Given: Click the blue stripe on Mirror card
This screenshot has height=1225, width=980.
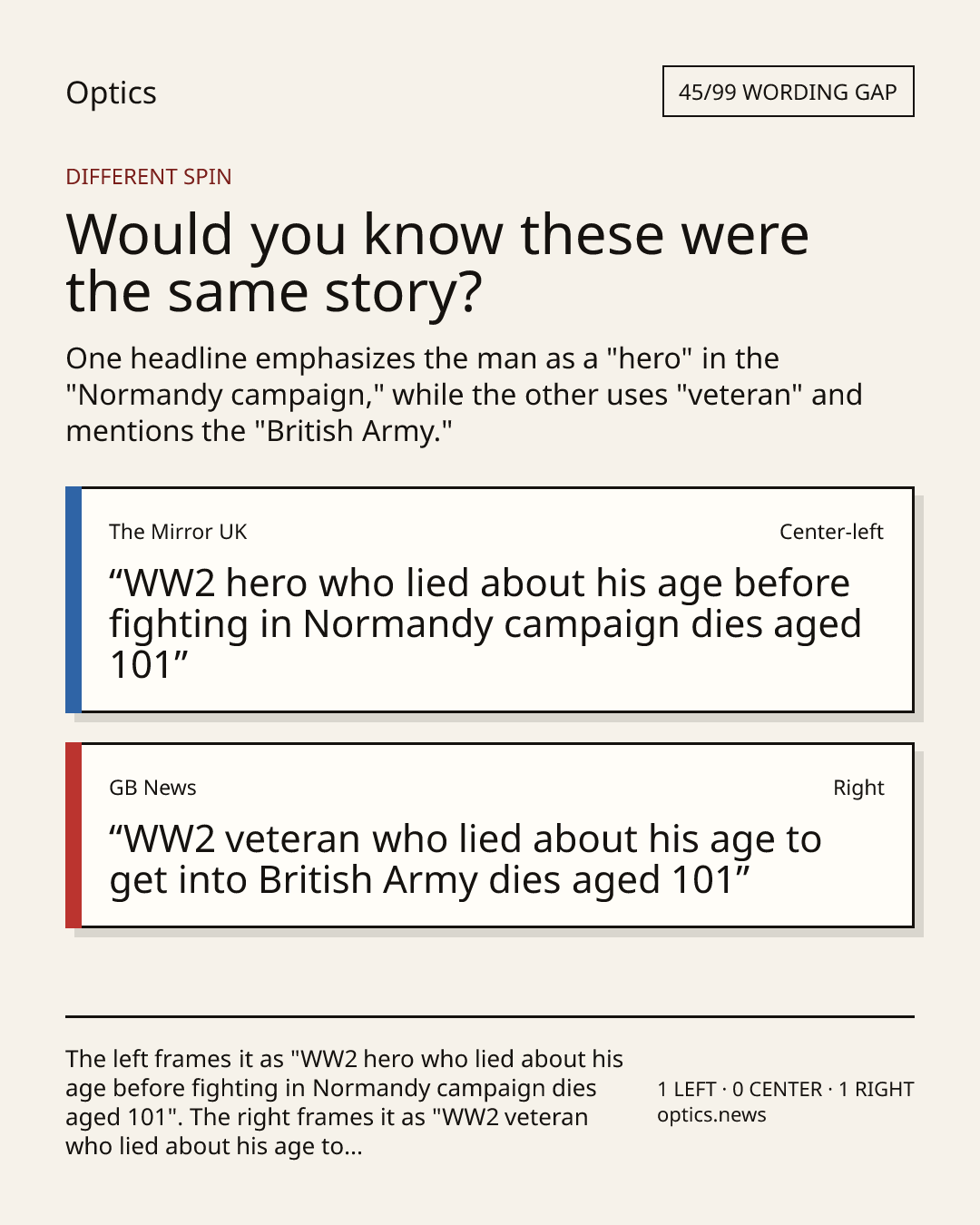Looking at the screenshot, I should coord(73,600).
